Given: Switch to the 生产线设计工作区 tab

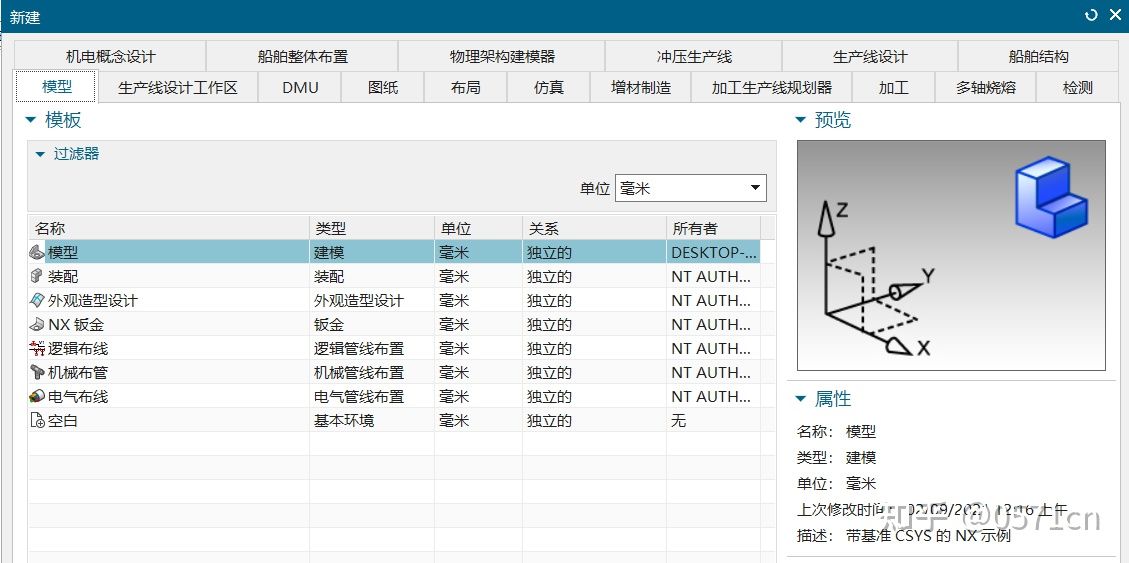Looking at the screenshot, I should pos(178,88).
